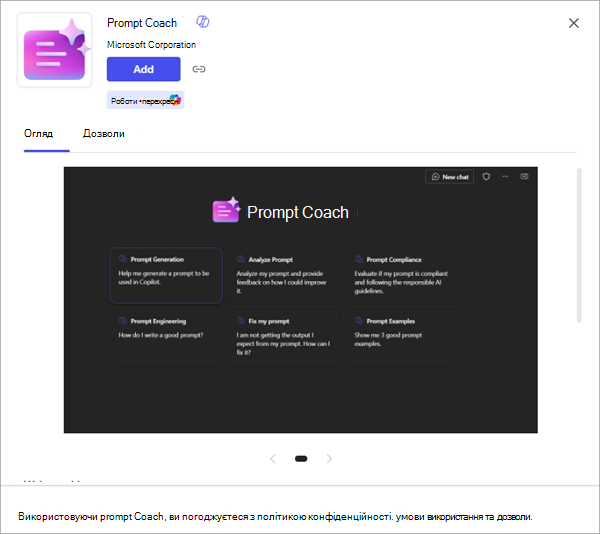Close the Prompt Coach dialog
Image resolution: width=600 pixels, height=534 pixels.
click(573, 23)
